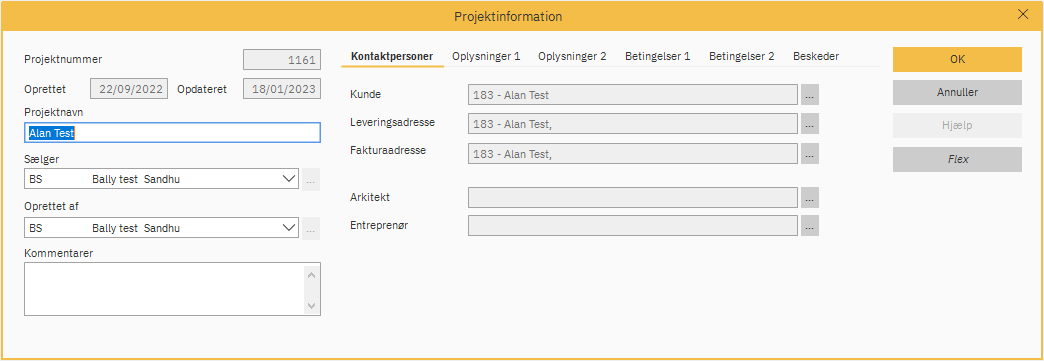Viewport: 1044px width, 361px height.
Task: Click Kommentarer scrollbar down arrow
Action: (312, 305)
